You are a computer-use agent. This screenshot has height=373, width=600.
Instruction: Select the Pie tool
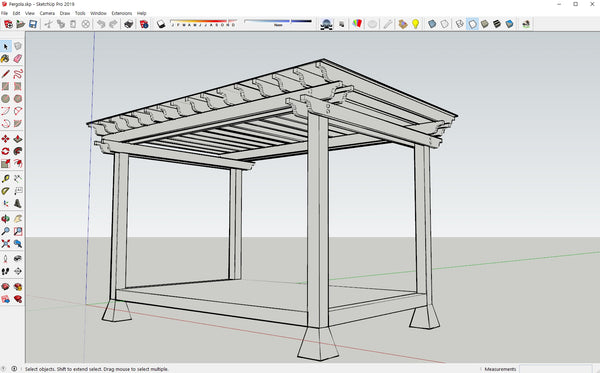coord(18,124)
